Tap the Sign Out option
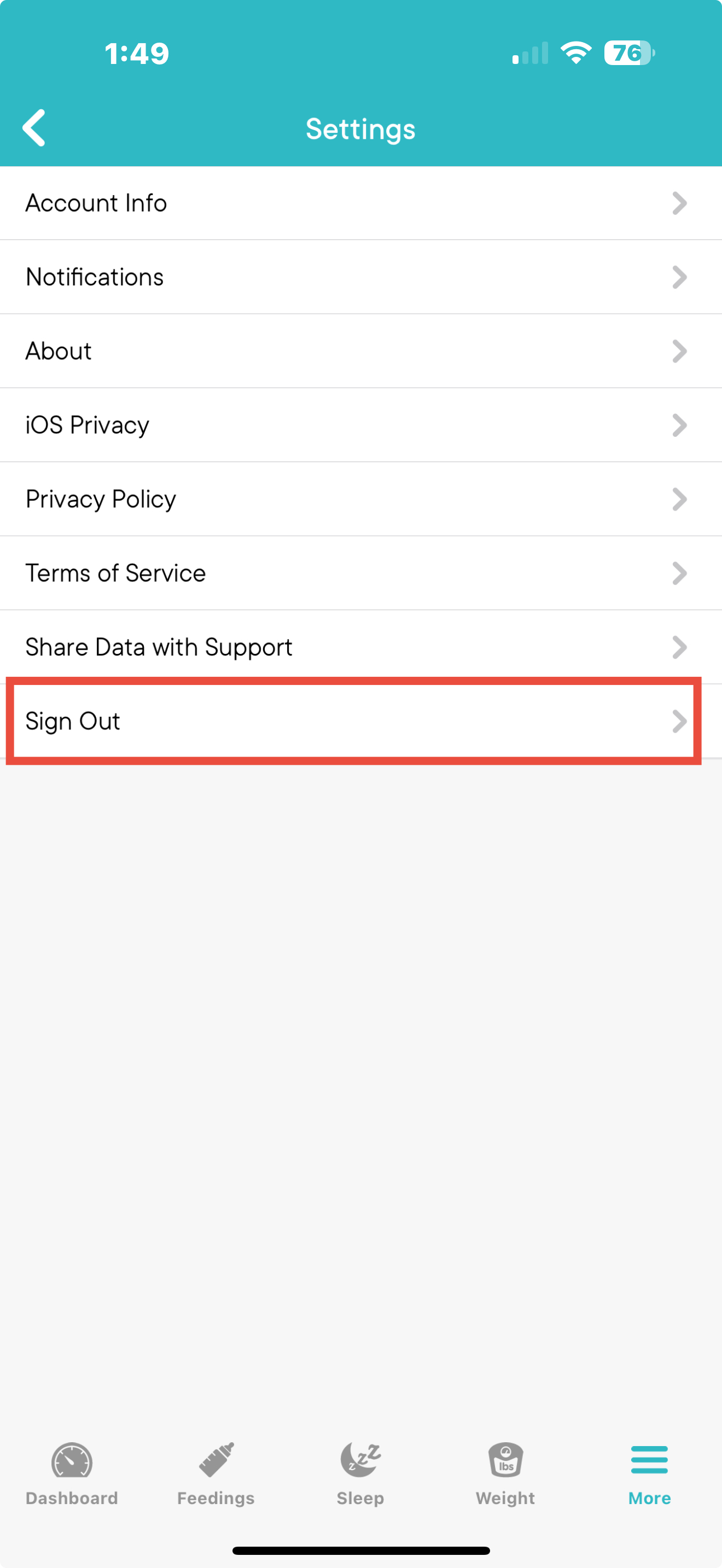The height and width of the screenshot is (1568, 722). coord(361,721)
